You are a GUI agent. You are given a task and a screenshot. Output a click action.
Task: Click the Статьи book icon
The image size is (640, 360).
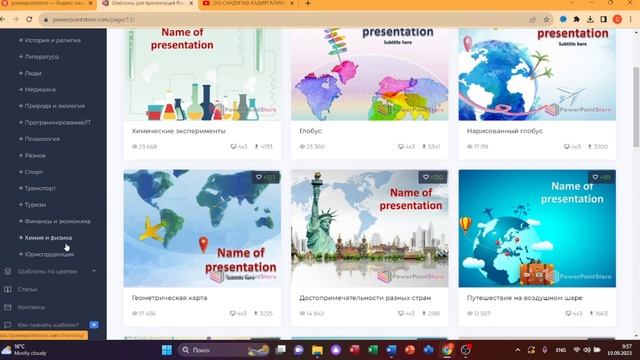point(8,289)
